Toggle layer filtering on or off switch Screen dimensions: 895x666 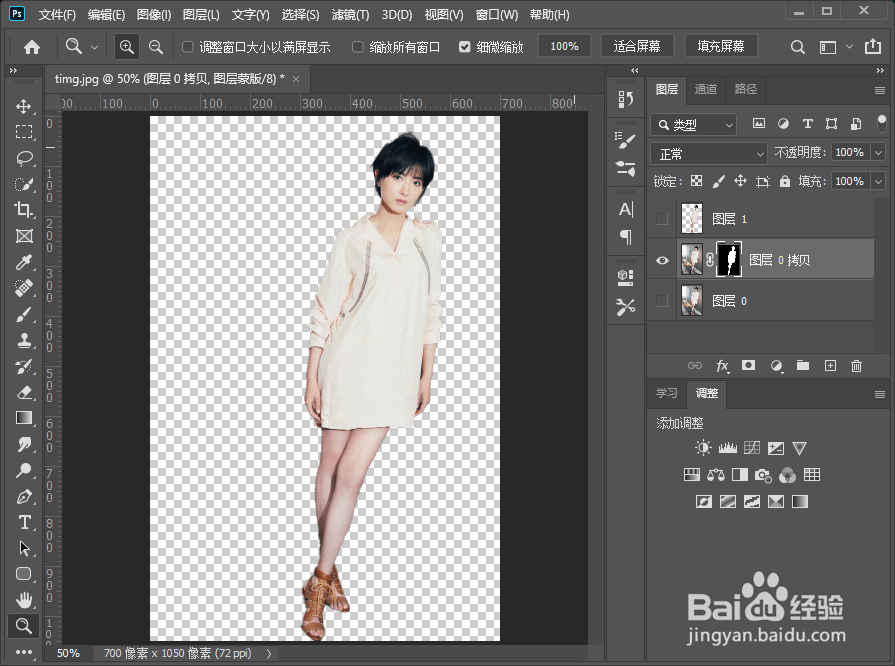[x=881, y=123]
